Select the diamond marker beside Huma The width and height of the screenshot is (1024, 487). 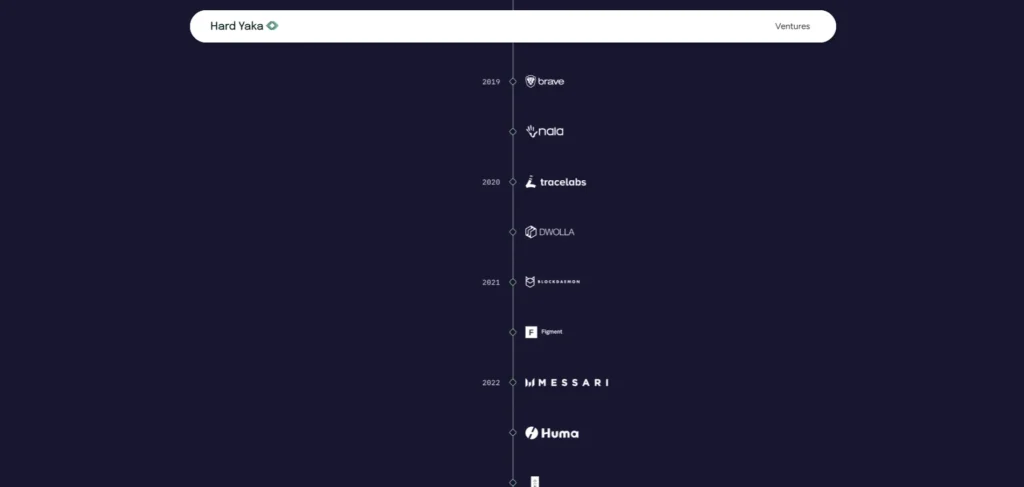pyautogui.click(x=513, y=433)
